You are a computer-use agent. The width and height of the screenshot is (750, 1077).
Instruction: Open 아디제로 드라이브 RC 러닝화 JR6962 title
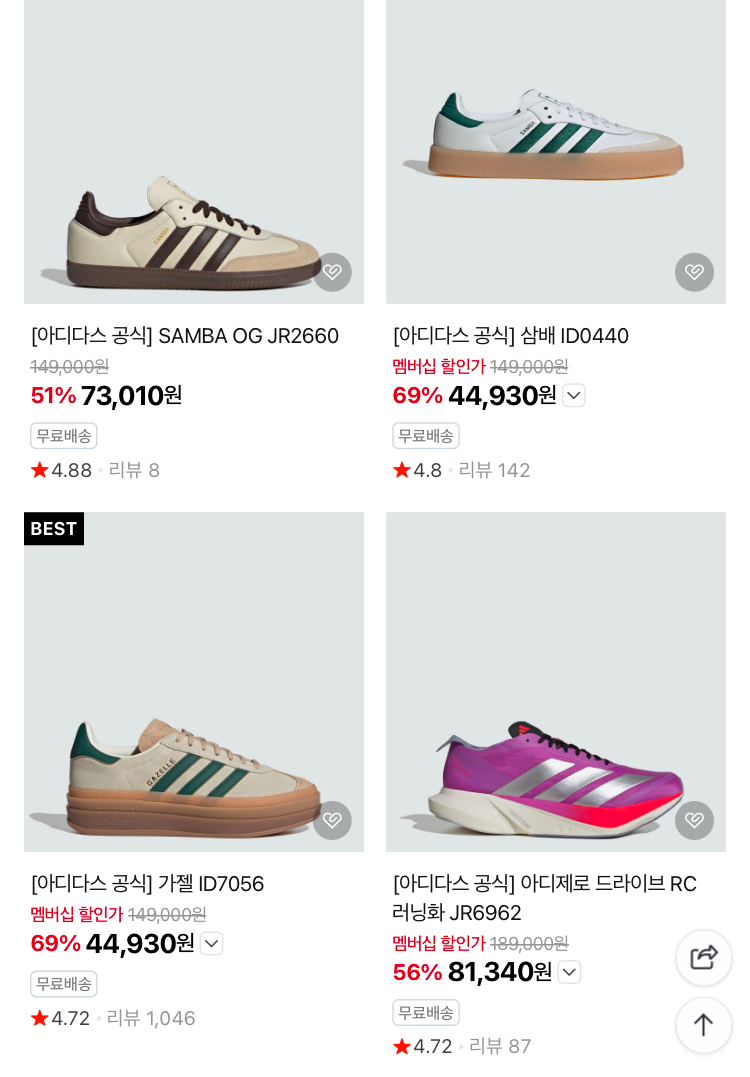pos(544,898)
